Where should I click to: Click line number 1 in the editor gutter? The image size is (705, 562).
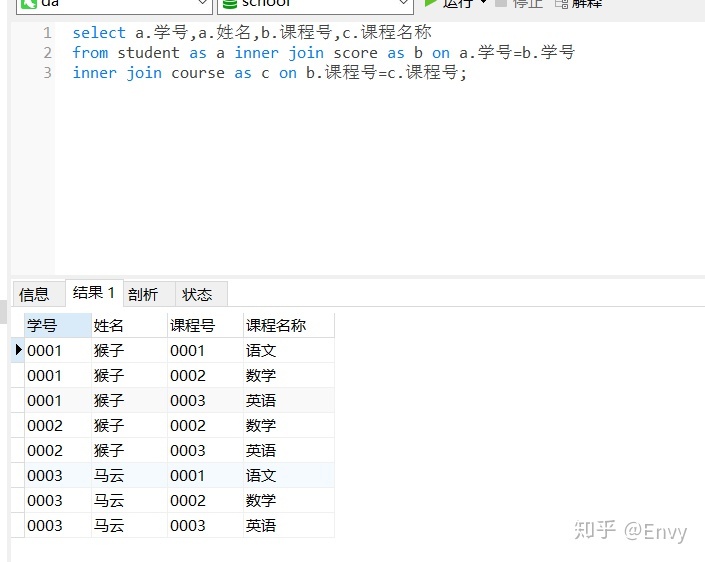pos(47,33)
